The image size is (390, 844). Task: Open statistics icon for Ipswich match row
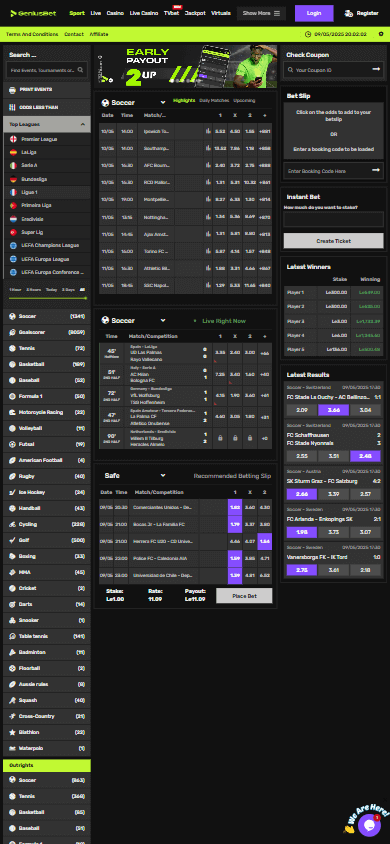pyautogui.click(x=208, y=131)
